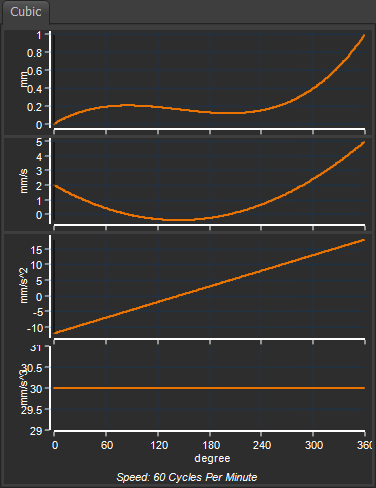Click the 'degree' x-axis label

pyautogui.click(x=212, y=459)
